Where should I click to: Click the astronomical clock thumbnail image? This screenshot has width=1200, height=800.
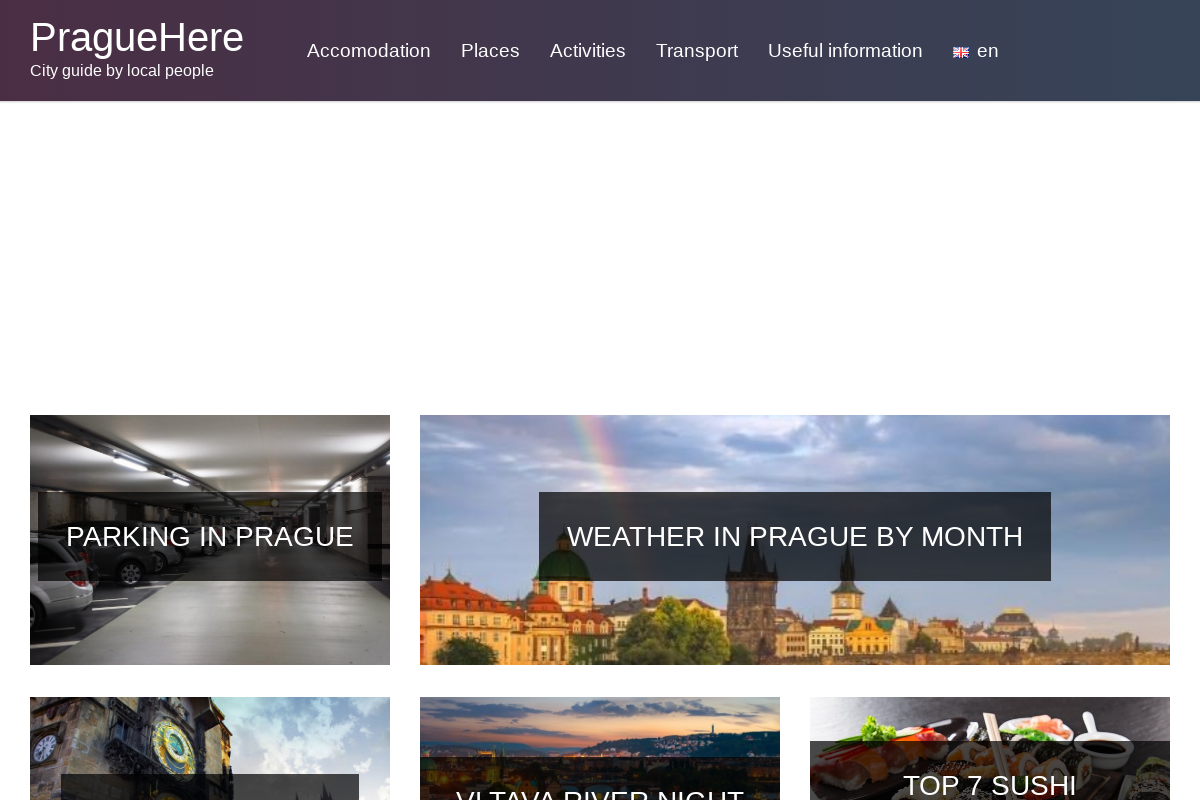(x=209, y=740)
